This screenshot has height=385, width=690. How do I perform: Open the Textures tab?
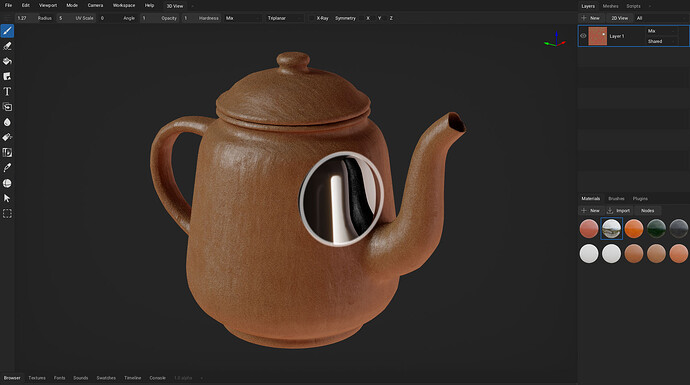[x=37, y=378]
